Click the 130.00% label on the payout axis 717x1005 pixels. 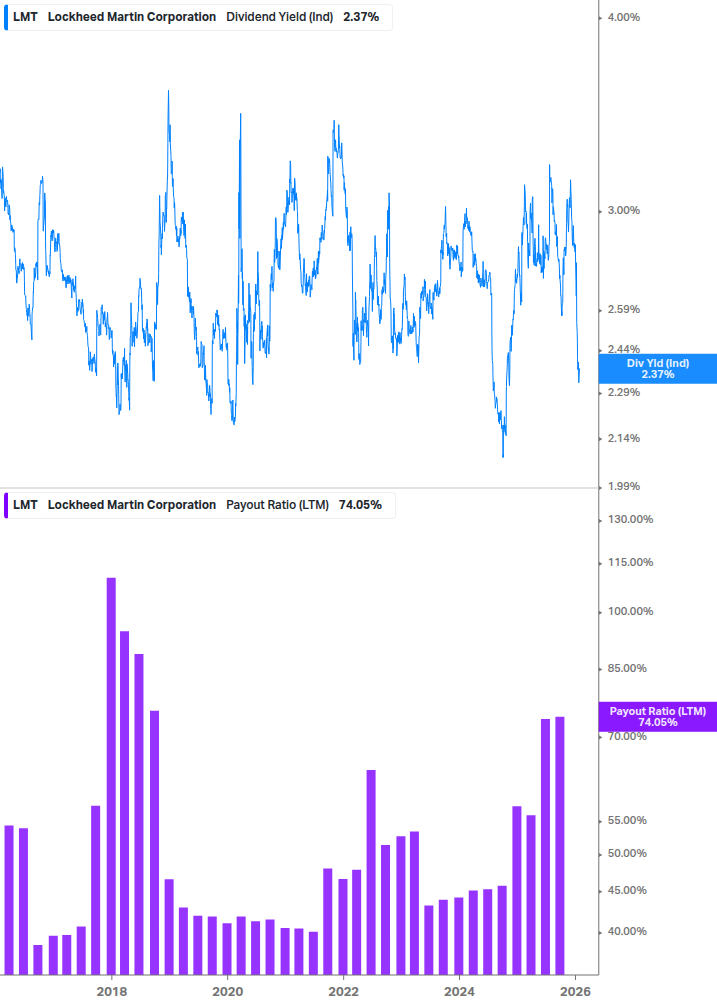pos(629,519)
